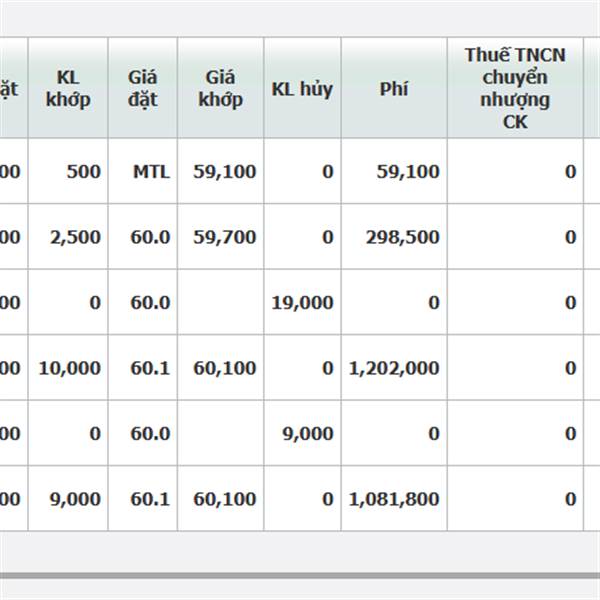This screenshot has height=600, width=600.
Task: Click the "Giá đặt" column header
Action: (143, 88)
